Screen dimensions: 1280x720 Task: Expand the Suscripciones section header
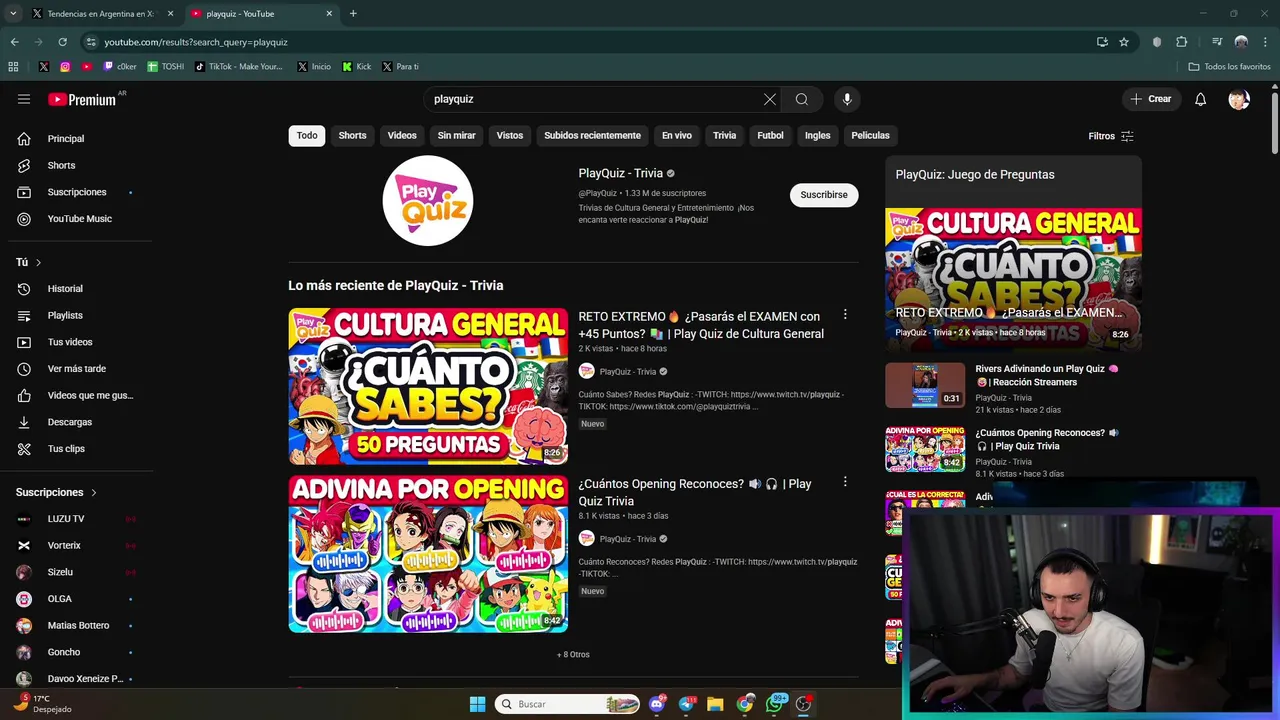point(57,492)
